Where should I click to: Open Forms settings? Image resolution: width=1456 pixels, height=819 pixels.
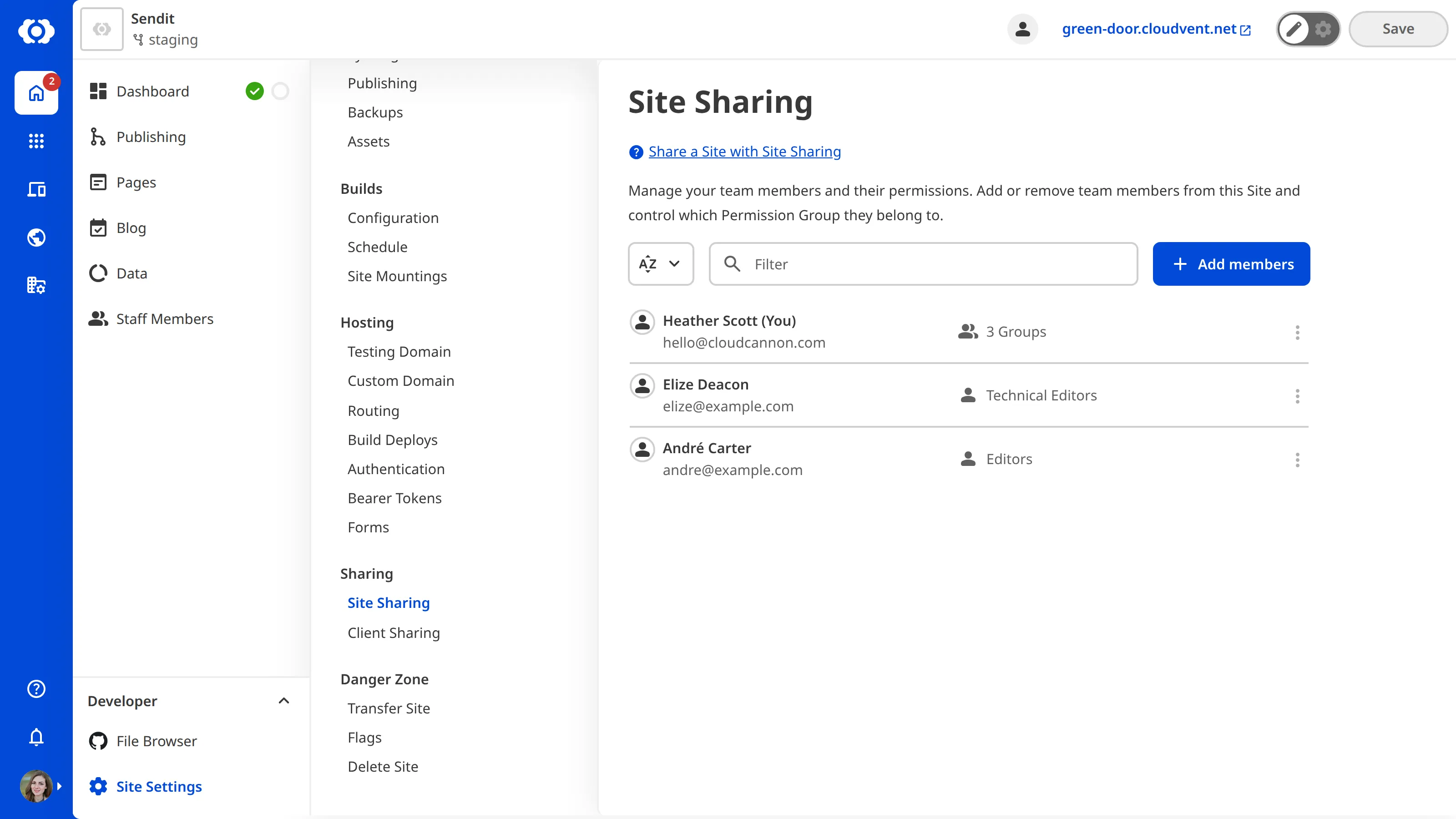368,527
